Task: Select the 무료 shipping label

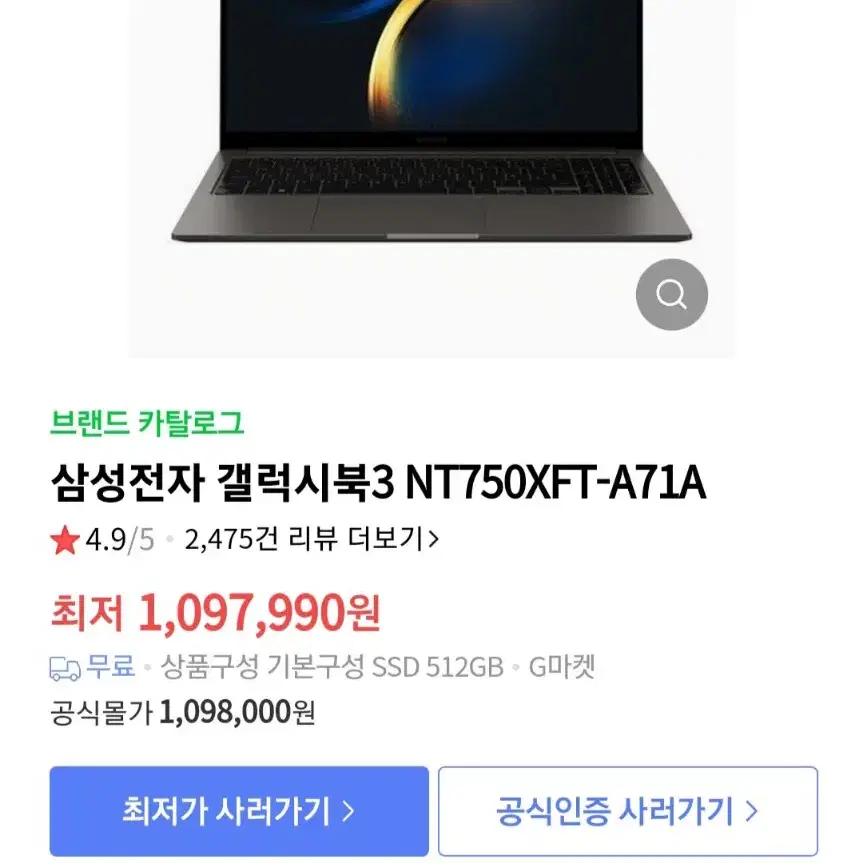Action: point(111,666)
